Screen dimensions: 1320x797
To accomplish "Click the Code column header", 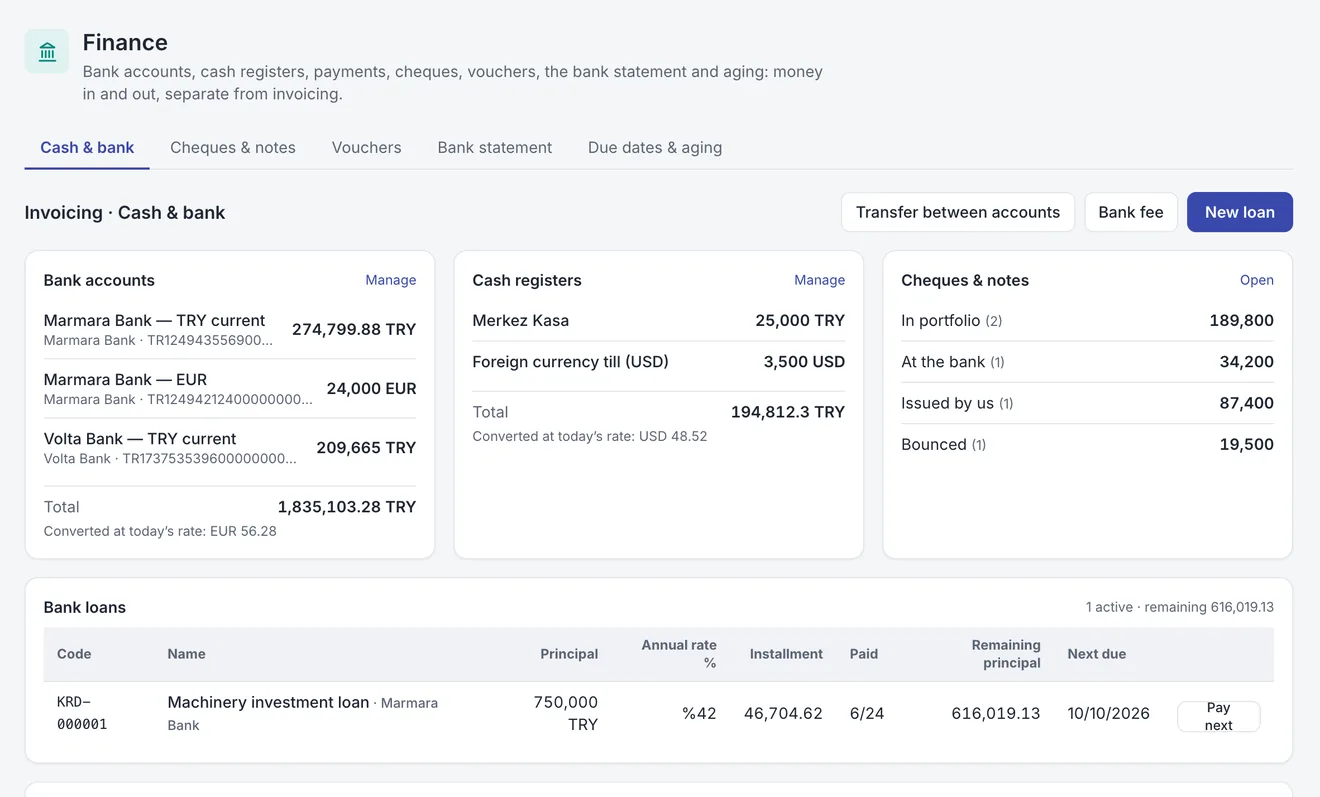I will 74,654.
